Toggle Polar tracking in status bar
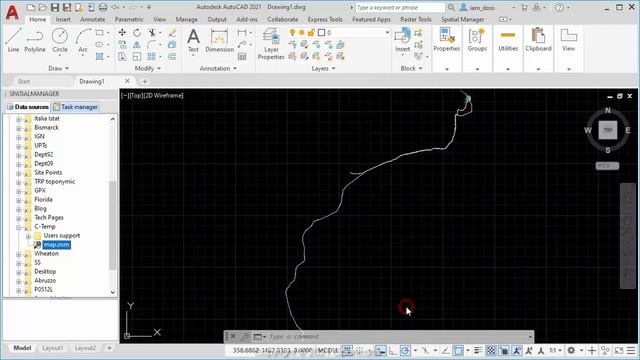The image size is (640, 360). tap(405, 350)
